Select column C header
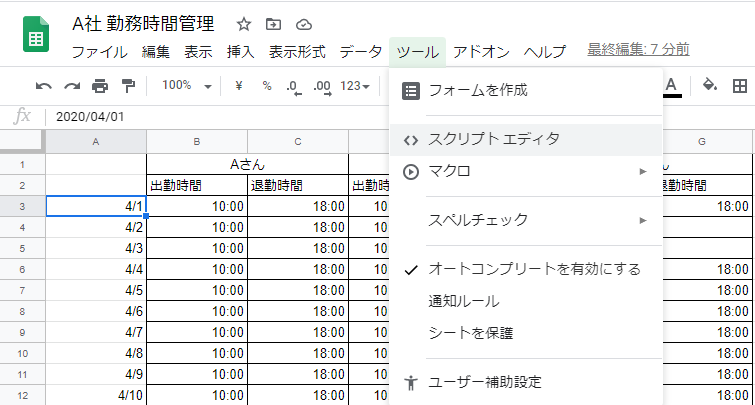The image size is (755, 405). (x=298, y=142)
